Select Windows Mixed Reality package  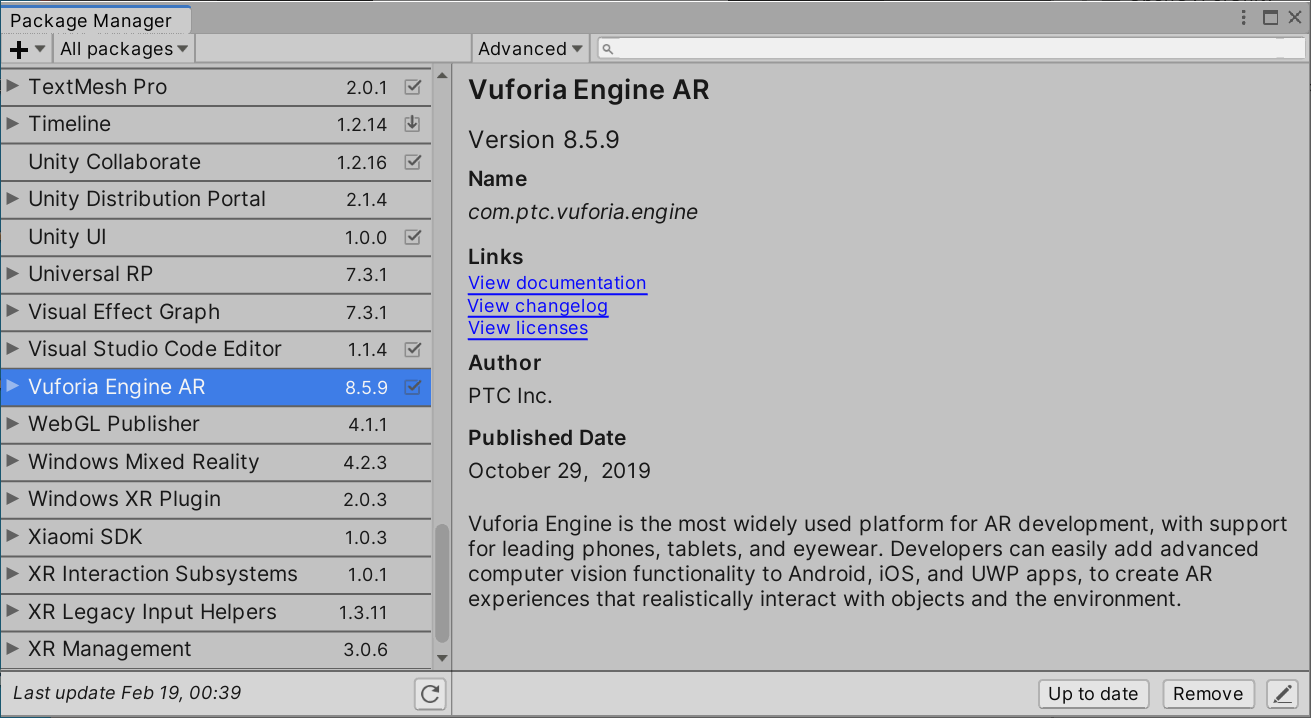click(215, 462)
